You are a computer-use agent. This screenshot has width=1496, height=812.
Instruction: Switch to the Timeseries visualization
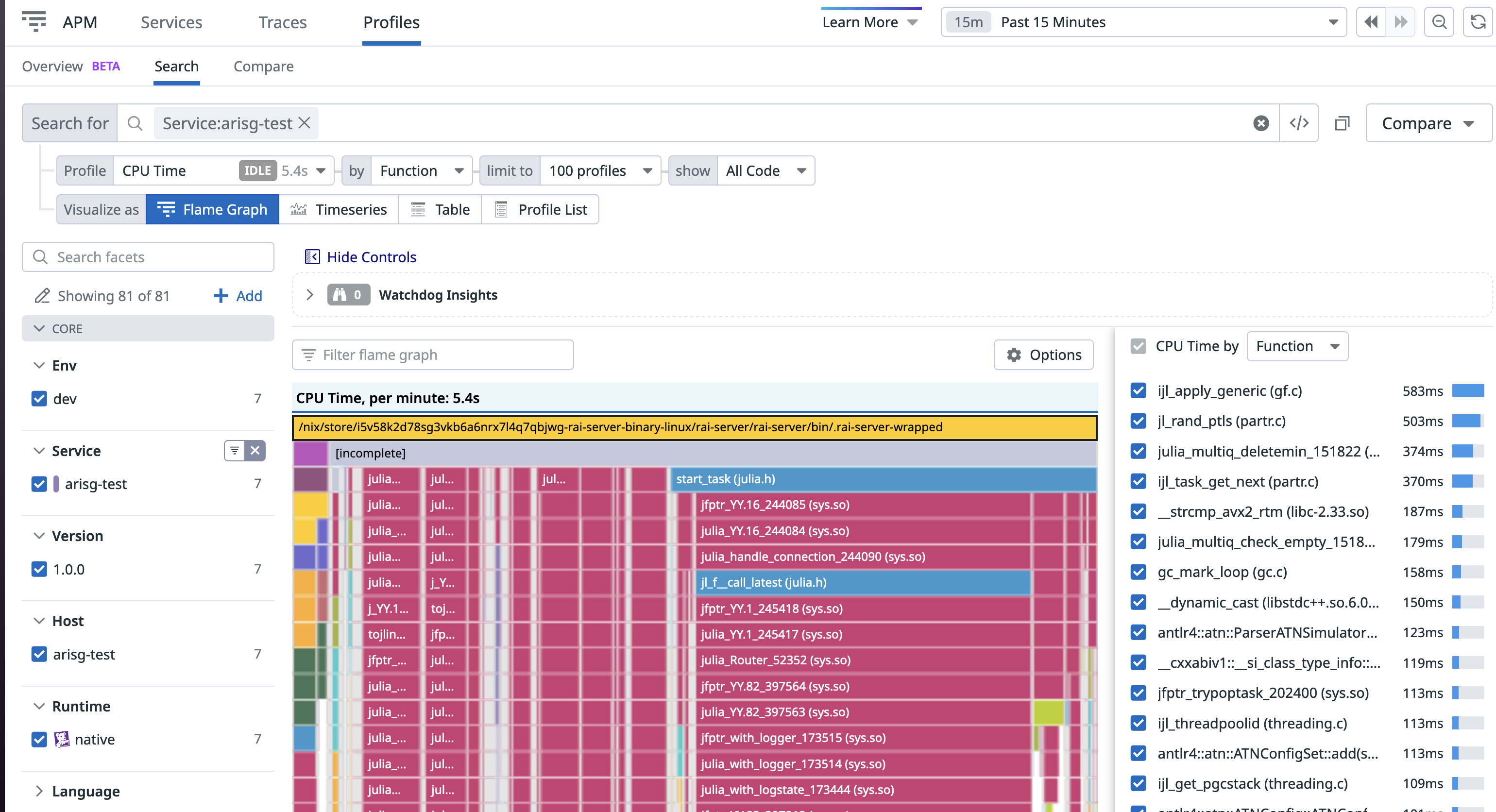point(299,209)
